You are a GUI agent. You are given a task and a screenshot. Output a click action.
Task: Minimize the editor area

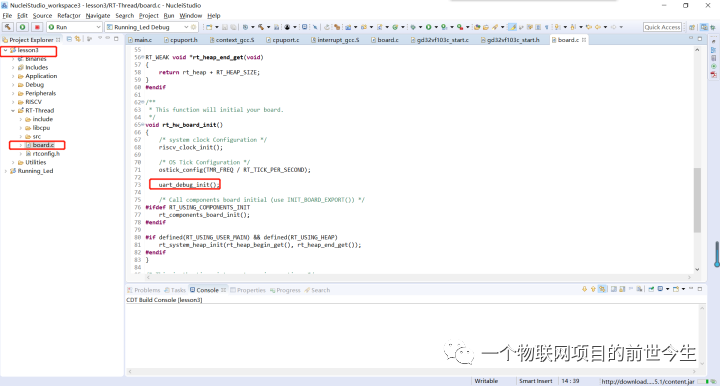(691, 39)
